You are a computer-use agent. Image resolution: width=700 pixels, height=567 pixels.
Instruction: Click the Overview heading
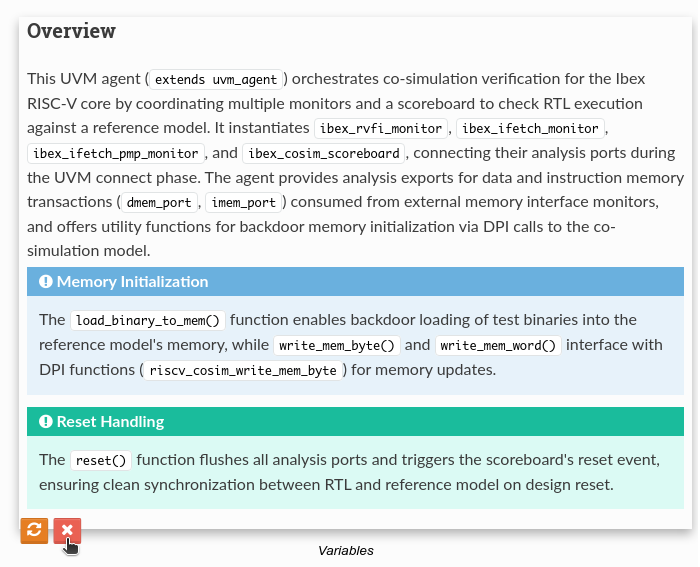click(x=72, y=31)
